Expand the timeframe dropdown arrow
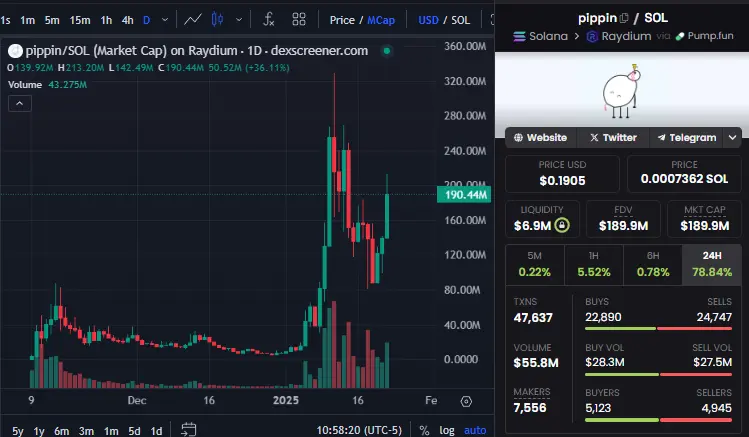749x437 pixels. click(x=165, y=20)
